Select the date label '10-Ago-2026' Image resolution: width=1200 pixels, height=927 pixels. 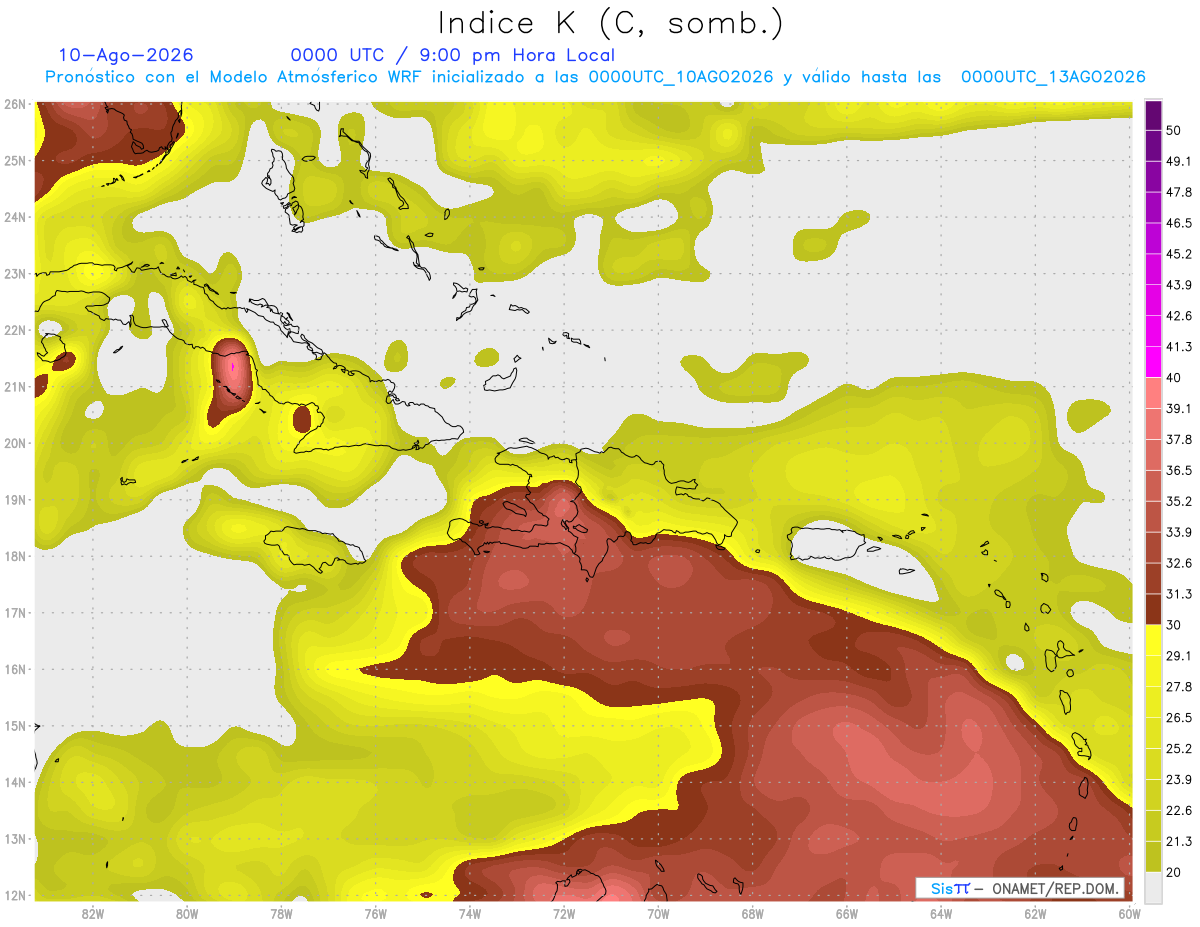(126, 55)
